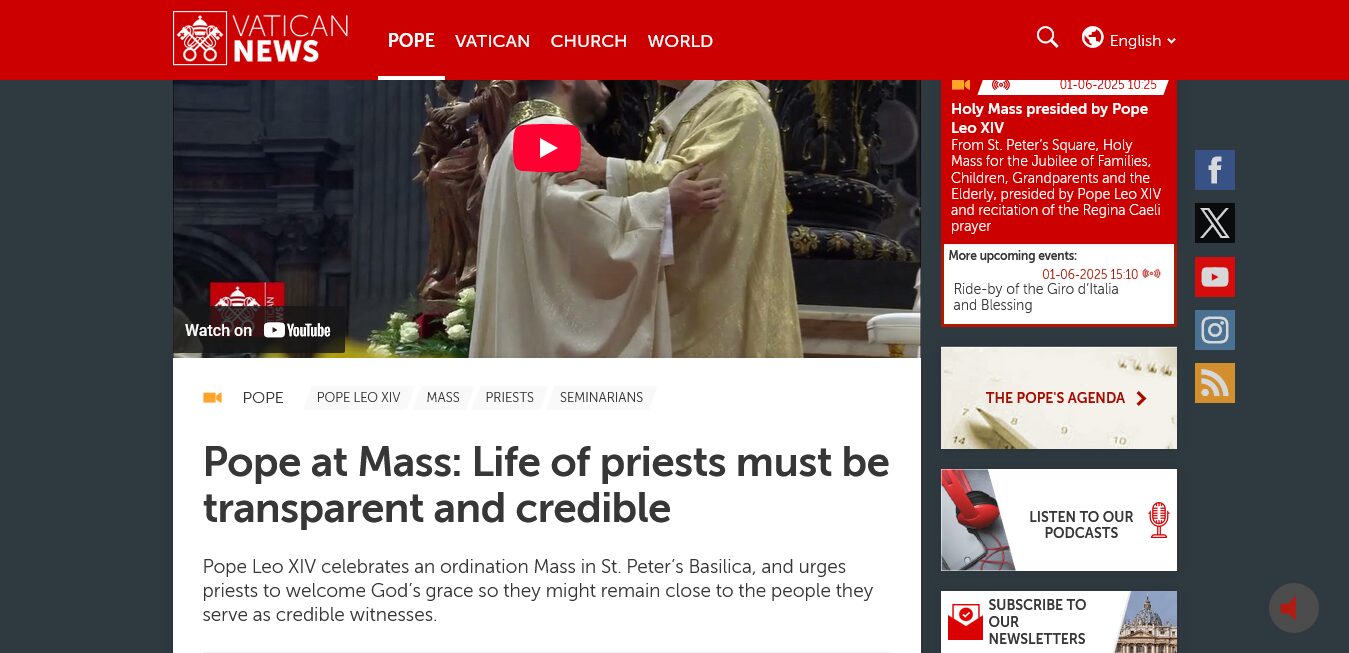Visit the YouTube channel icon in sidebar
The image size is (1349, 653).
[x=1214, y=277]
